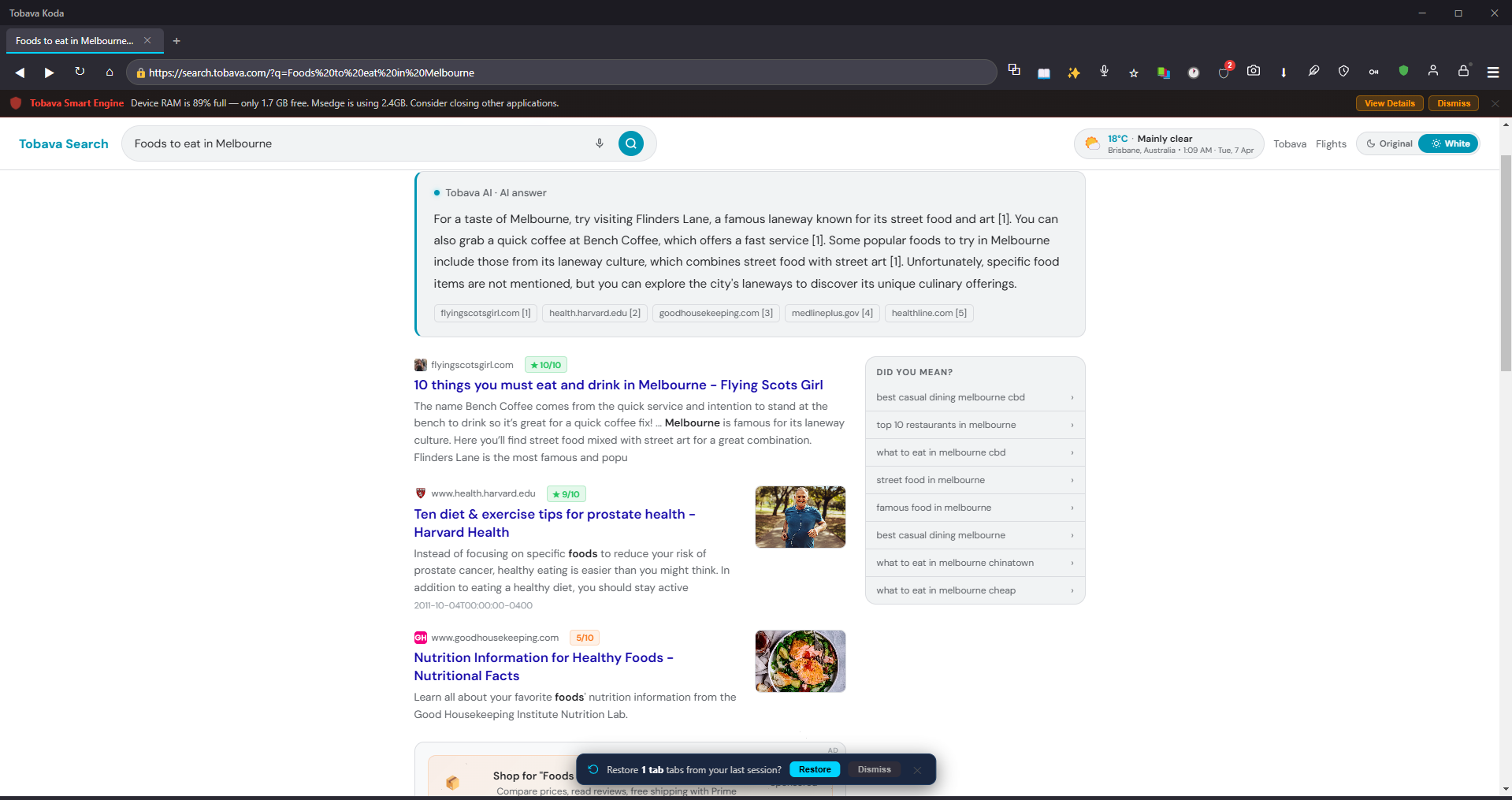Open the weather widget for Brisbane
This screenshot has width=1512, height=800.
1169,143
